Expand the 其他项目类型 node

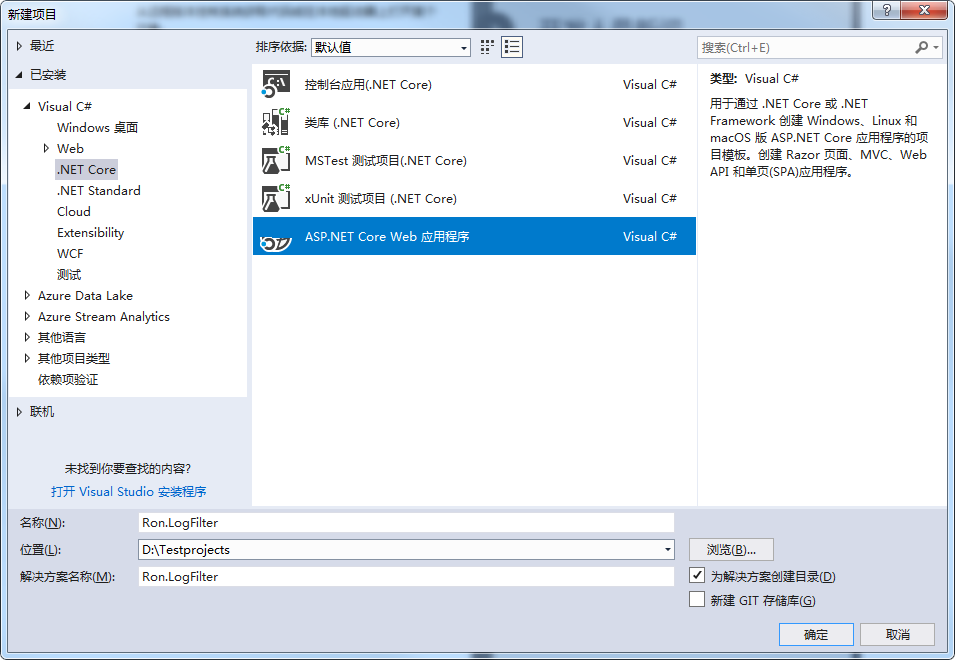[27, 359]
